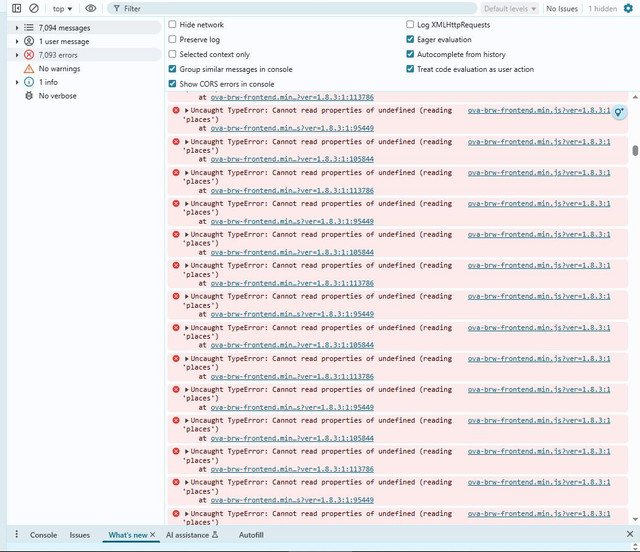Click the 1 hidden label
The width and height of the screenshot is (640, 552).
point(602,9)
